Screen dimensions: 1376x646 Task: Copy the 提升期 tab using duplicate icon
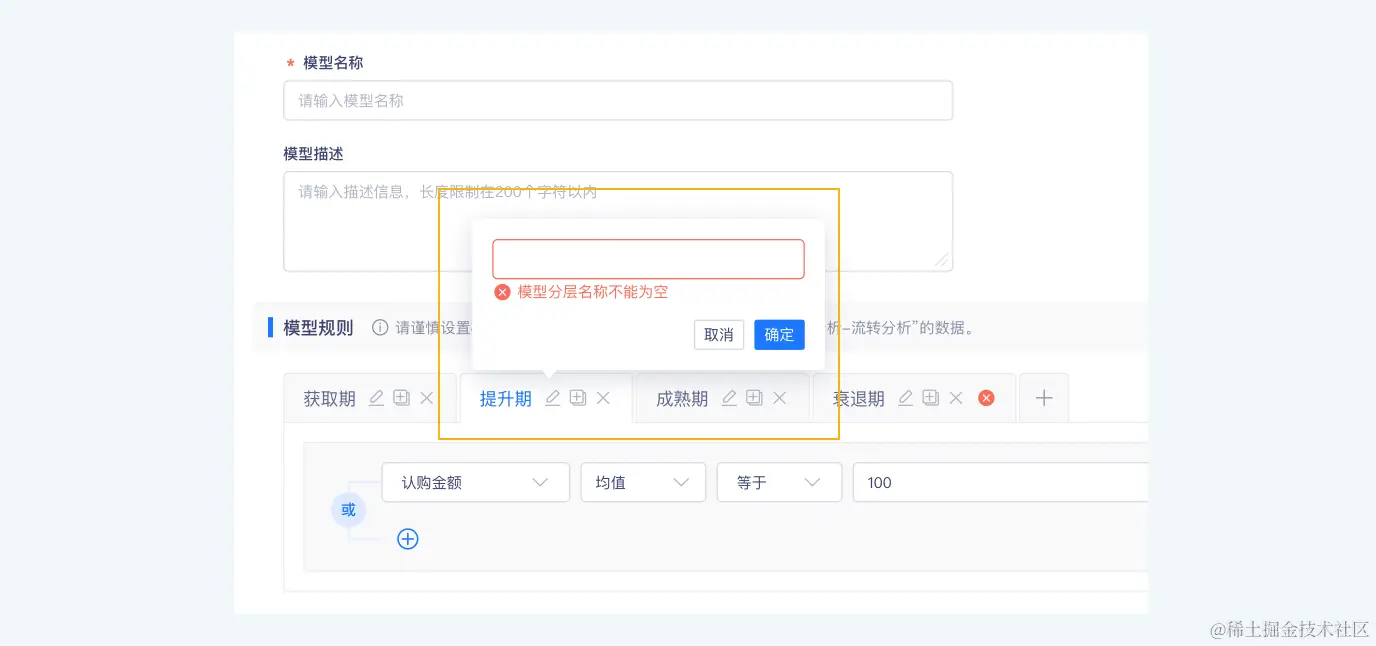(578, 398)
